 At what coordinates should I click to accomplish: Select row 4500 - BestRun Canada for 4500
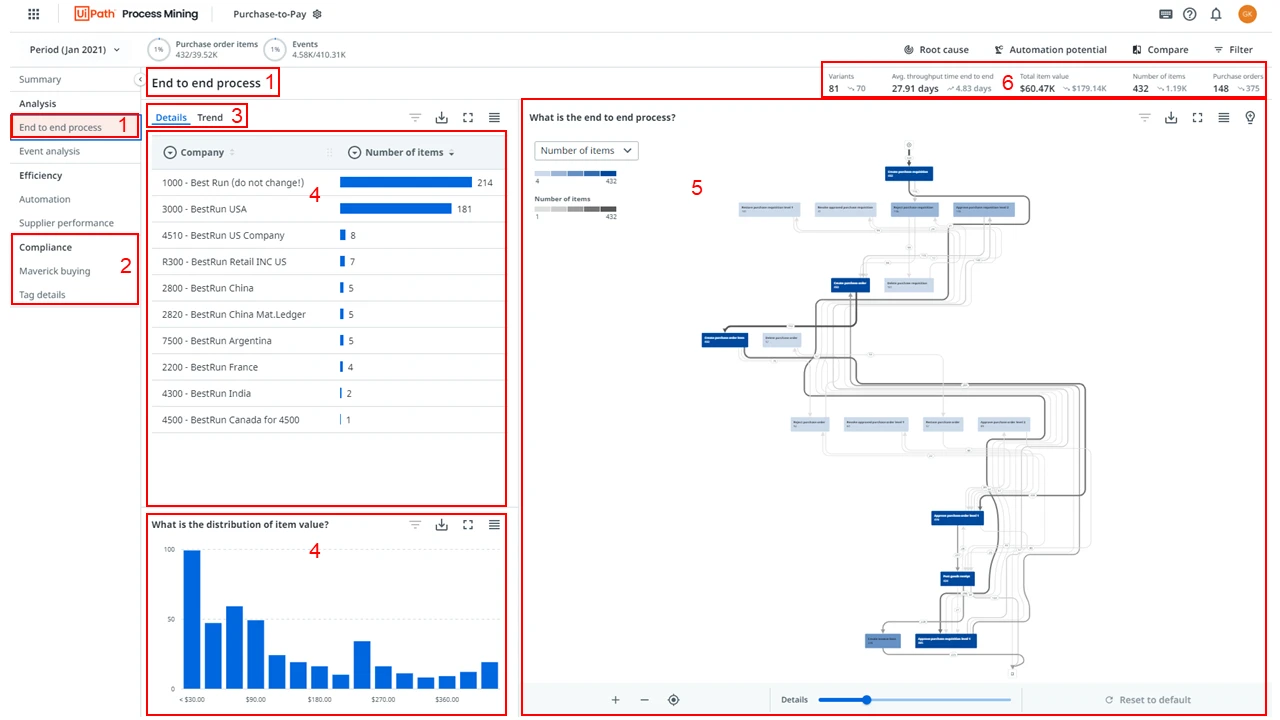(327, 420)
